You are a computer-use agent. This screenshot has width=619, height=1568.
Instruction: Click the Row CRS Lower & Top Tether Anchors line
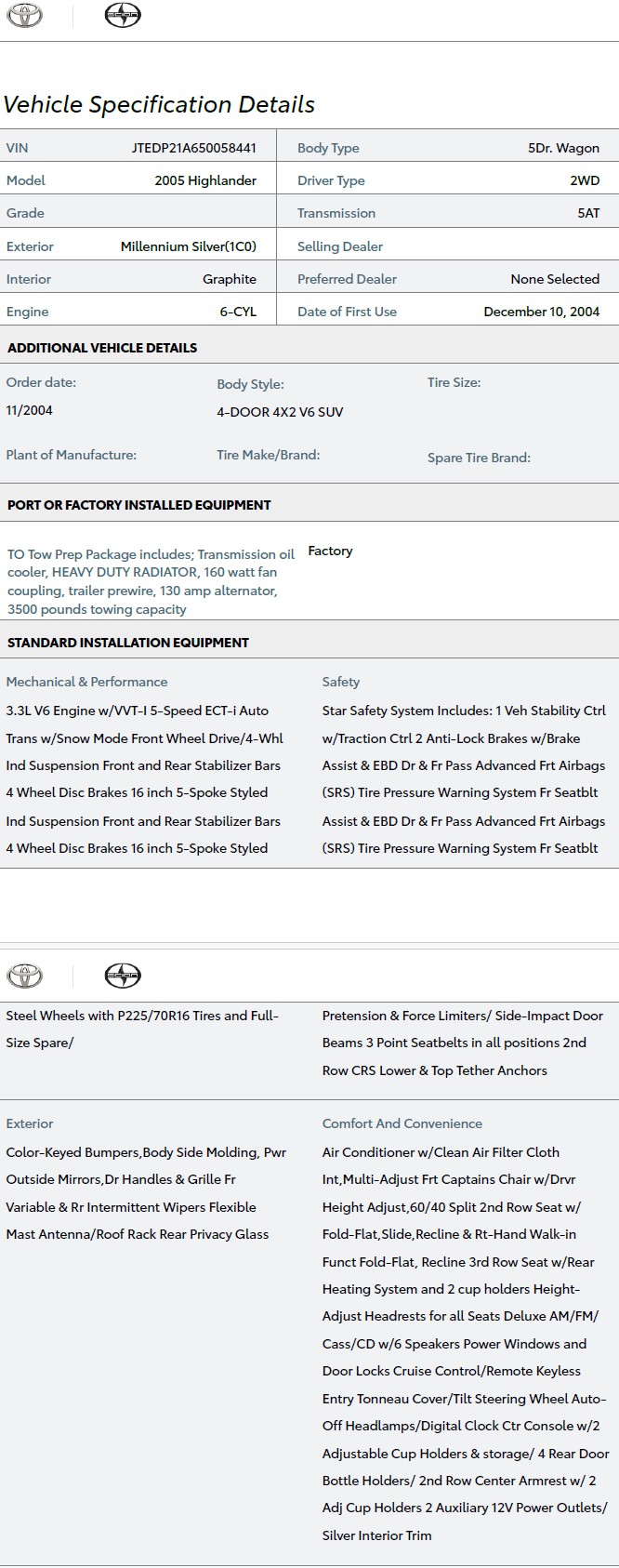click(x=434, y=1070)
